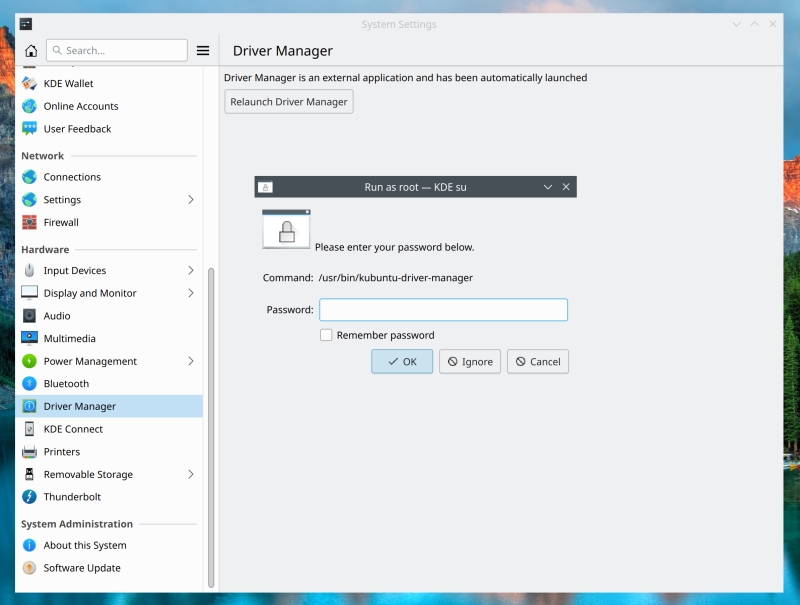Click inside the Password input field
Screen dimensions: 800x605
(x=443, y=309)
